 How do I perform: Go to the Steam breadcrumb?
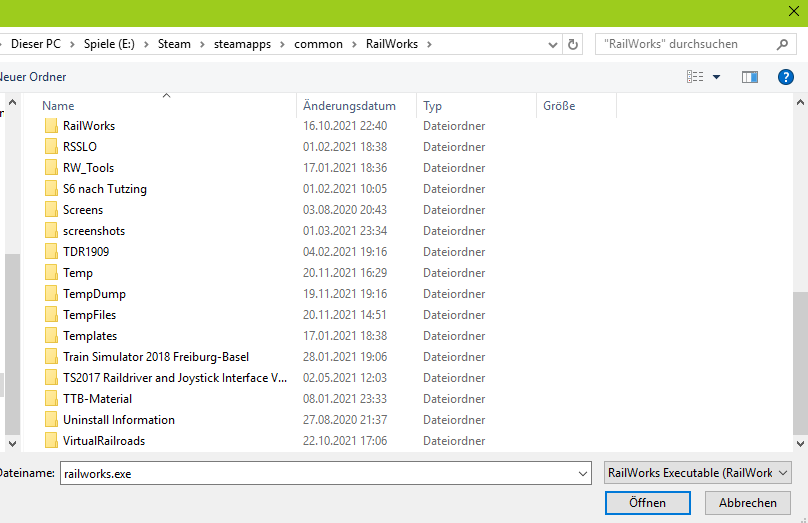174,44
